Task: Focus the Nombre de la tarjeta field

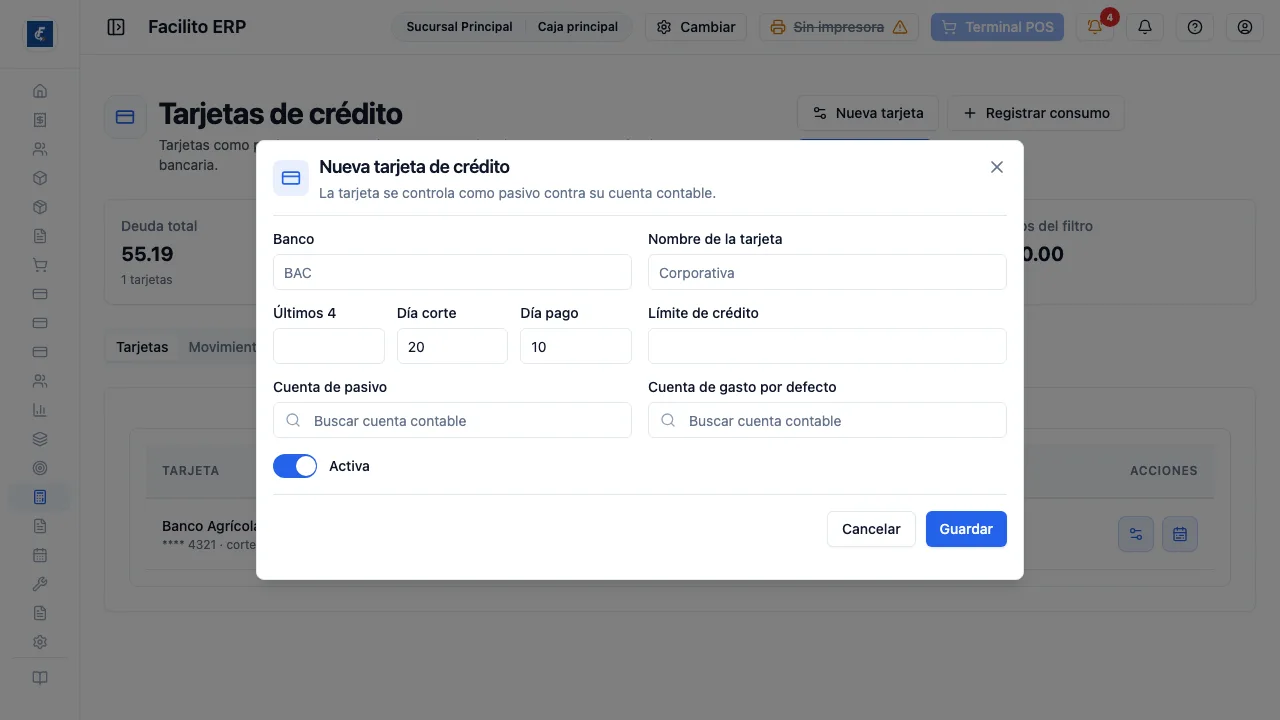Action: click(x=827, y=273)
